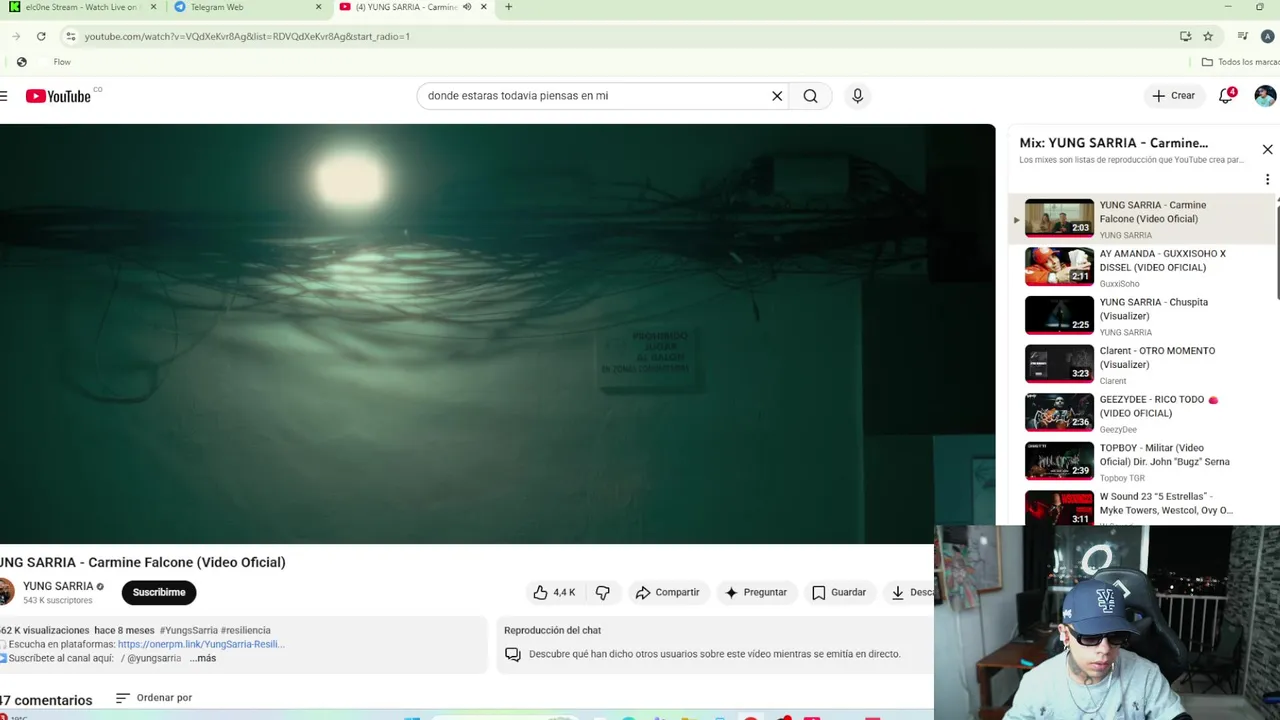Close the Mix playlist panel
This screenshot has width=1280, height=720.
[1267, 149]
